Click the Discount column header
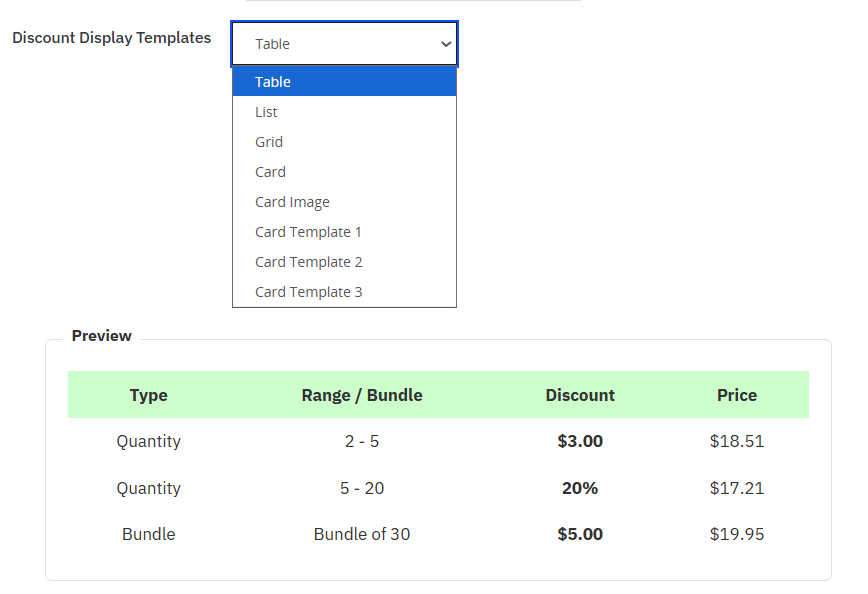Screen dimensions: 868x594 (x=580, y=395)
